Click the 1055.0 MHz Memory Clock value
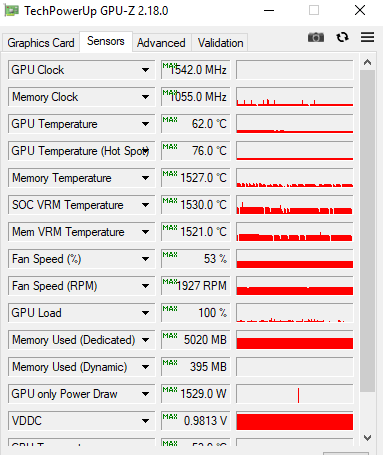 point(196,97)
